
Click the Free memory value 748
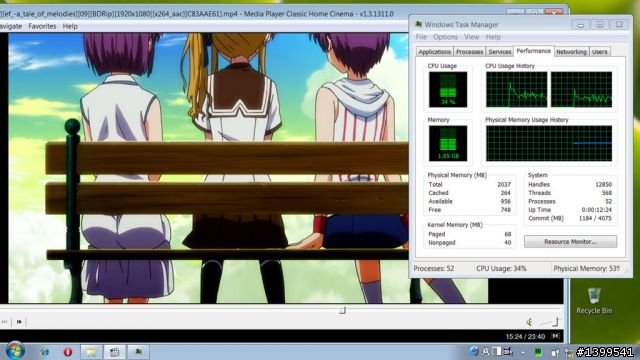coord(505,210)
